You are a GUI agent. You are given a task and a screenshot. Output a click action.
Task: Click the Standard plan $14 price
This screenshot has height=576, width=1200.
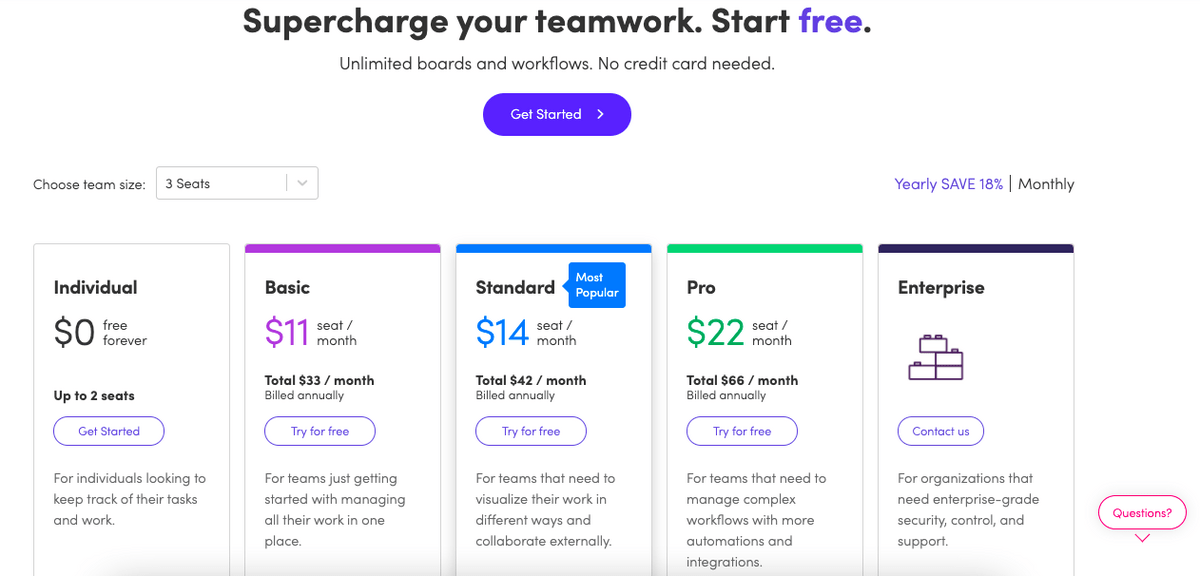pos(502,332)
